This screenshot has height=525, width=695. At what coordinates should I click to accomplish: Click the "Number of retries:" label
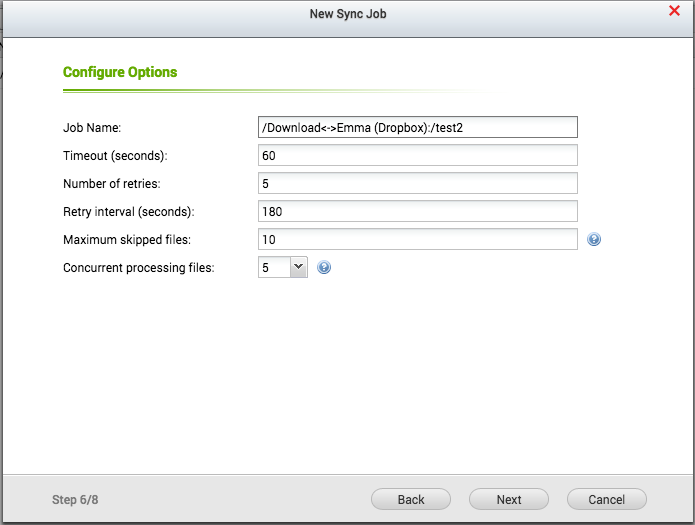pos(111,183)
